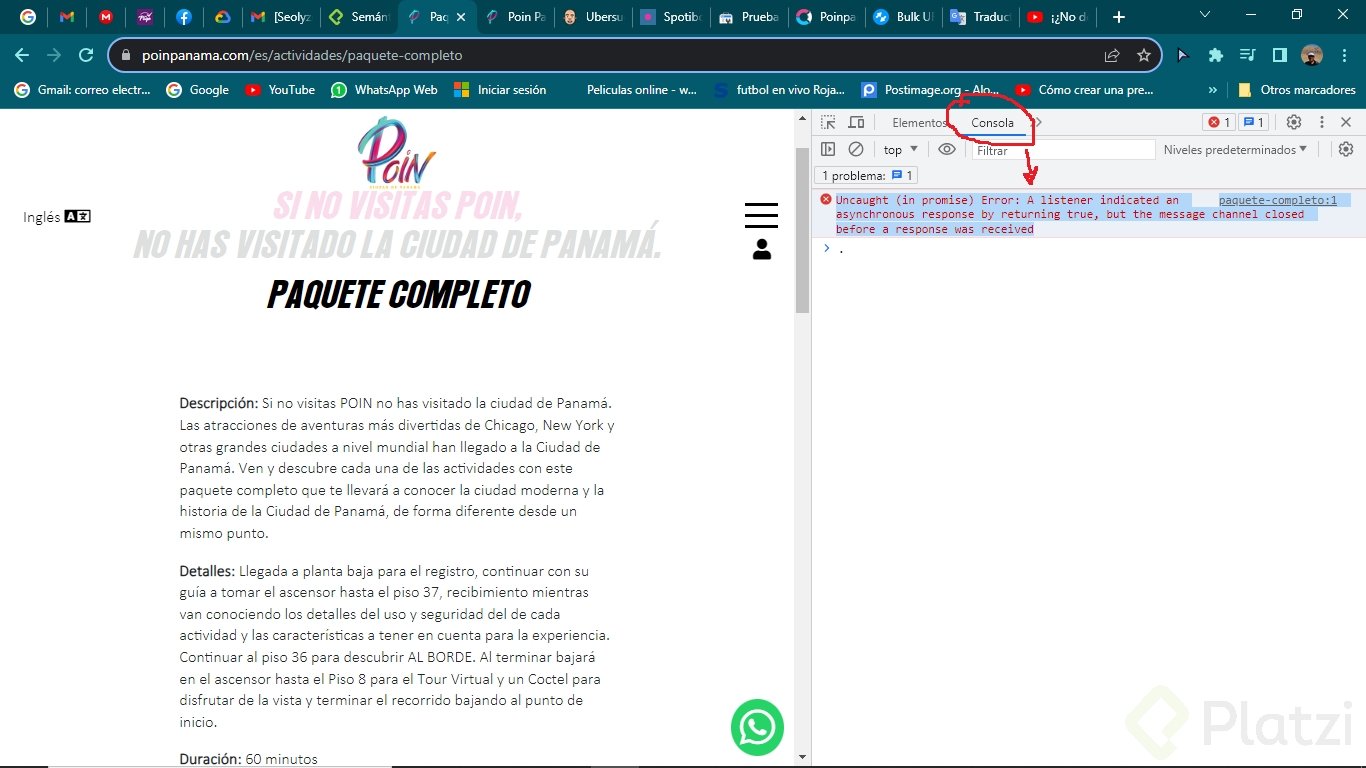Open the console sidebar panel icon

tap(828, 149)
